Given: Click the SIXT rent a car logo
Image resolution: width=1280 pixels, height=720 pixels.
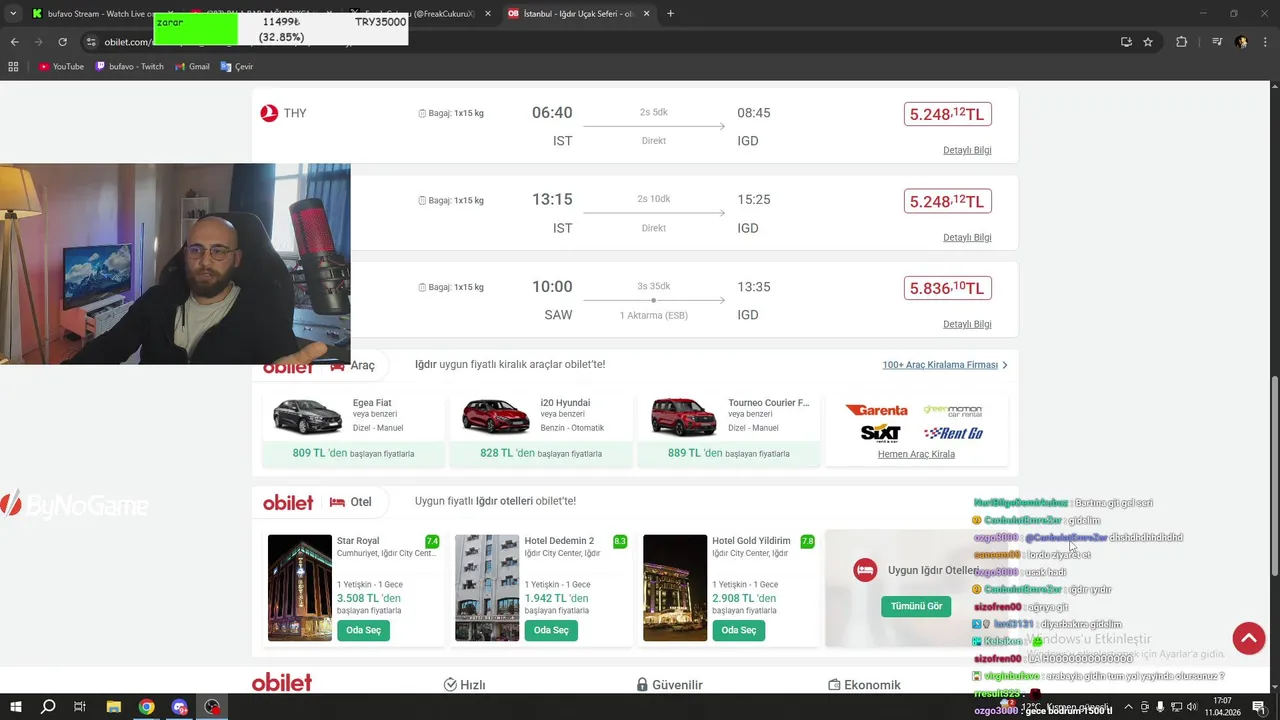Looking at the screenshot, I should [x=881, y=433].
